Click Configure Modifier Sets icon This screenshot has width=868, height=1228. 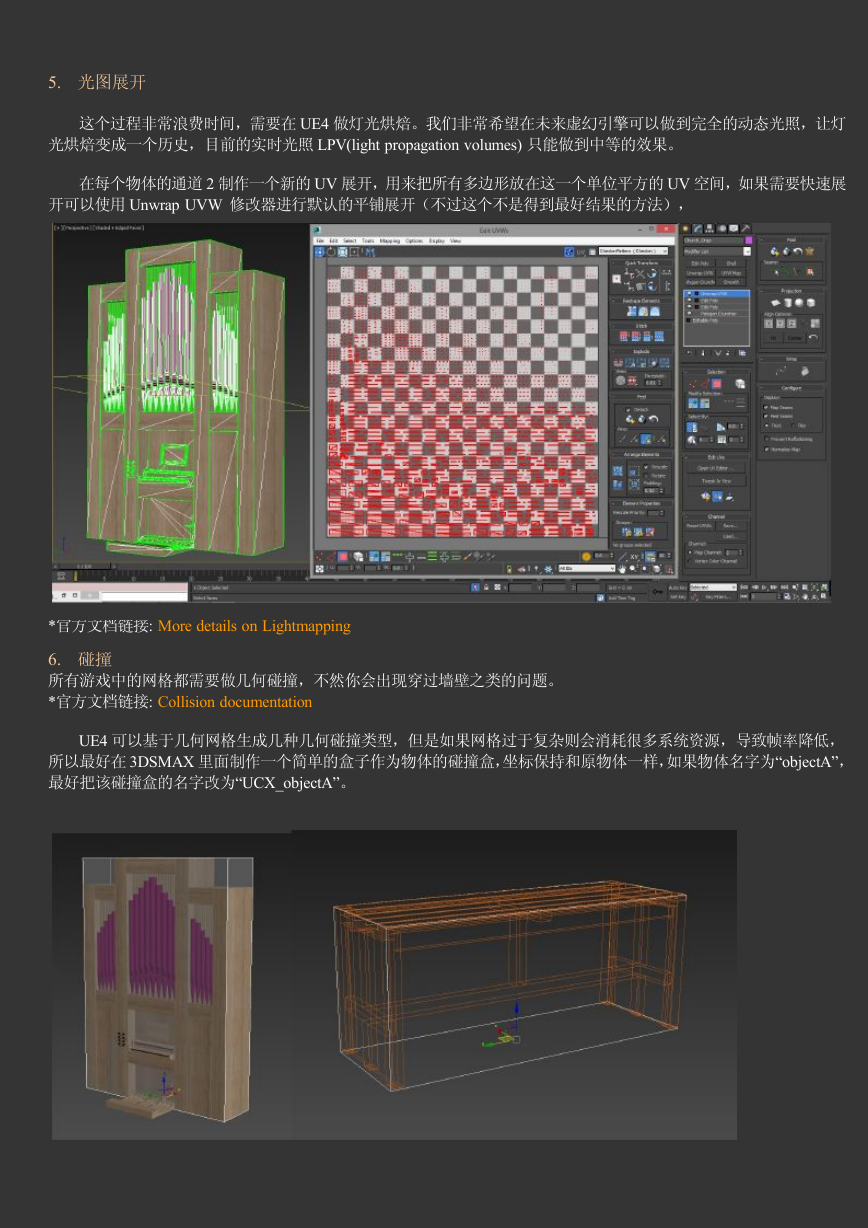(x=744, y=352)
